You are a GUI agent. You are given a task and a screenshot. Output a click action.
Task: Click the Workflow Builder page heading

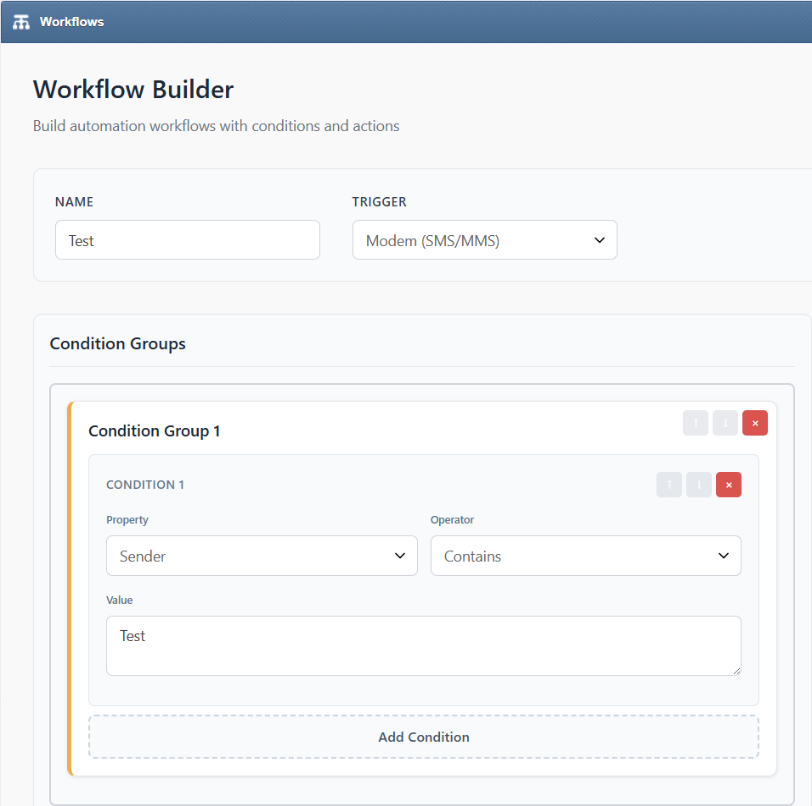[x=134, y=90]
